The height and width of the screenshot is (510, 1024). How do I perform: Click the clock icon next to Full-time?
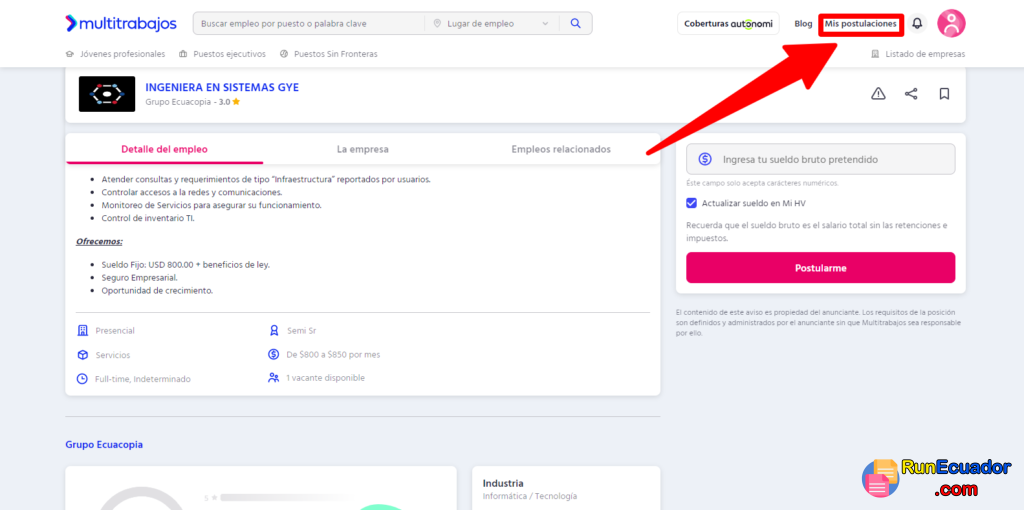point(82,379)
